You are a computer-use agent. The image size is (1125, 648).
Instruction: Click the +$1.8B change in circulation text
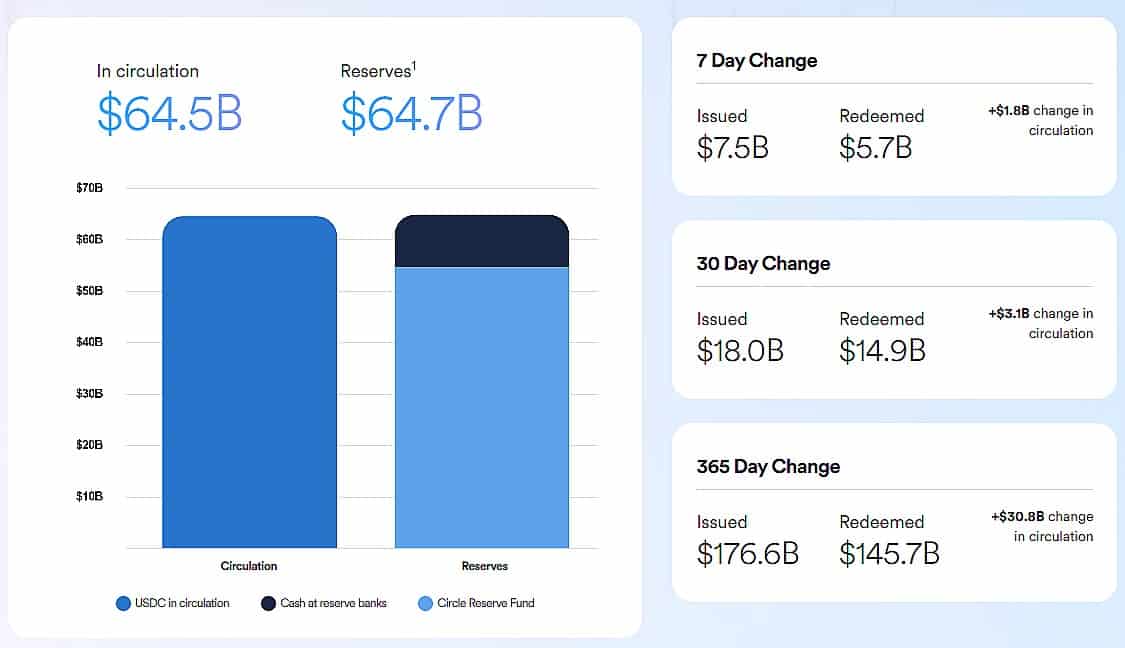pyautogui.click(x=1040, y=121)
